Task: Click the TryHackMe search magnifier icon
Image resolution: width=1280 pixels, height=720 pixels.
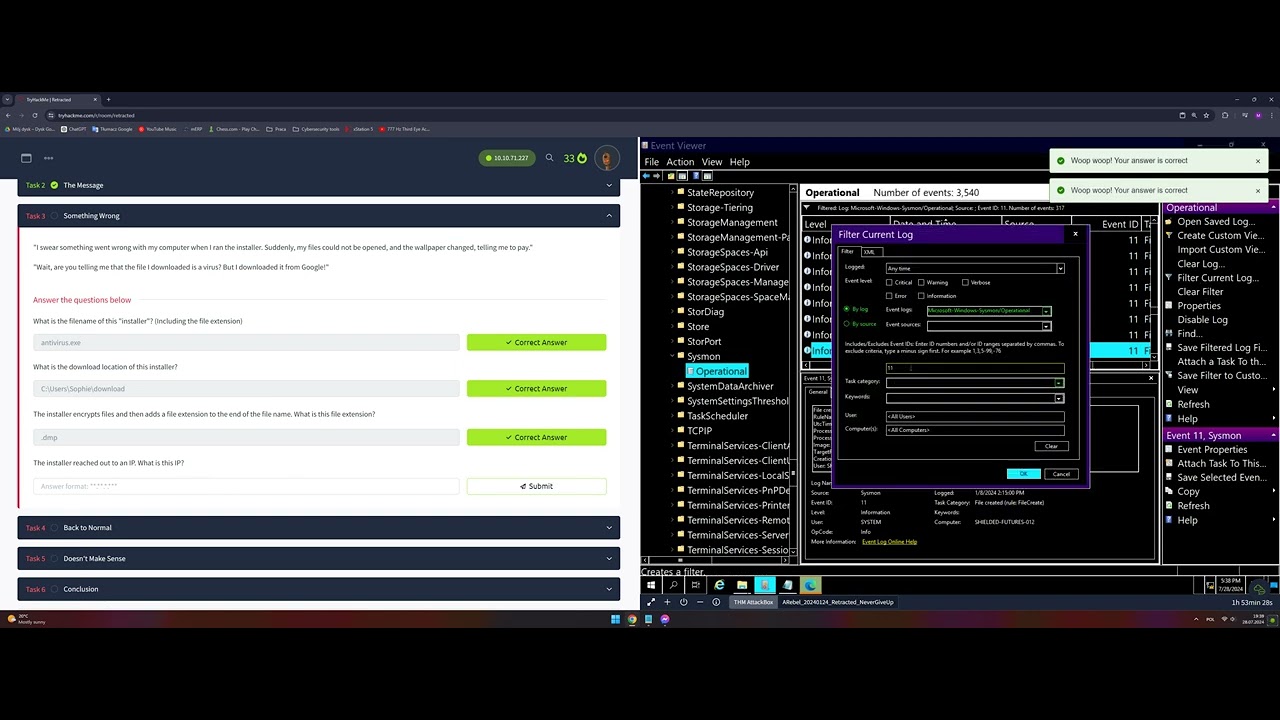Action: click(549, 158)
